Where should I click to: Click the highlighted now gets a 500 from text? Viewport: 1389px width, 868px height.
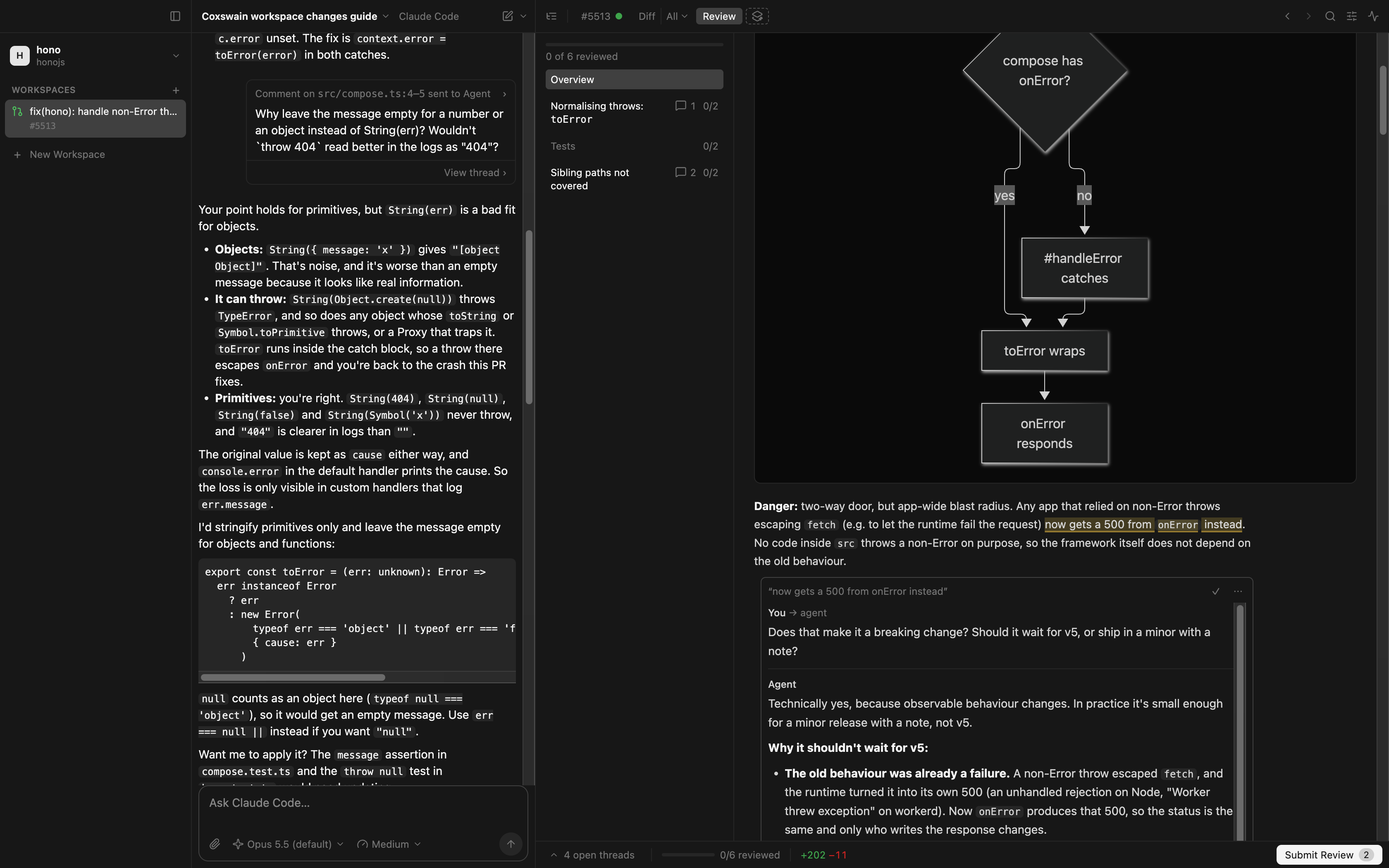[x=1098, y=525]
